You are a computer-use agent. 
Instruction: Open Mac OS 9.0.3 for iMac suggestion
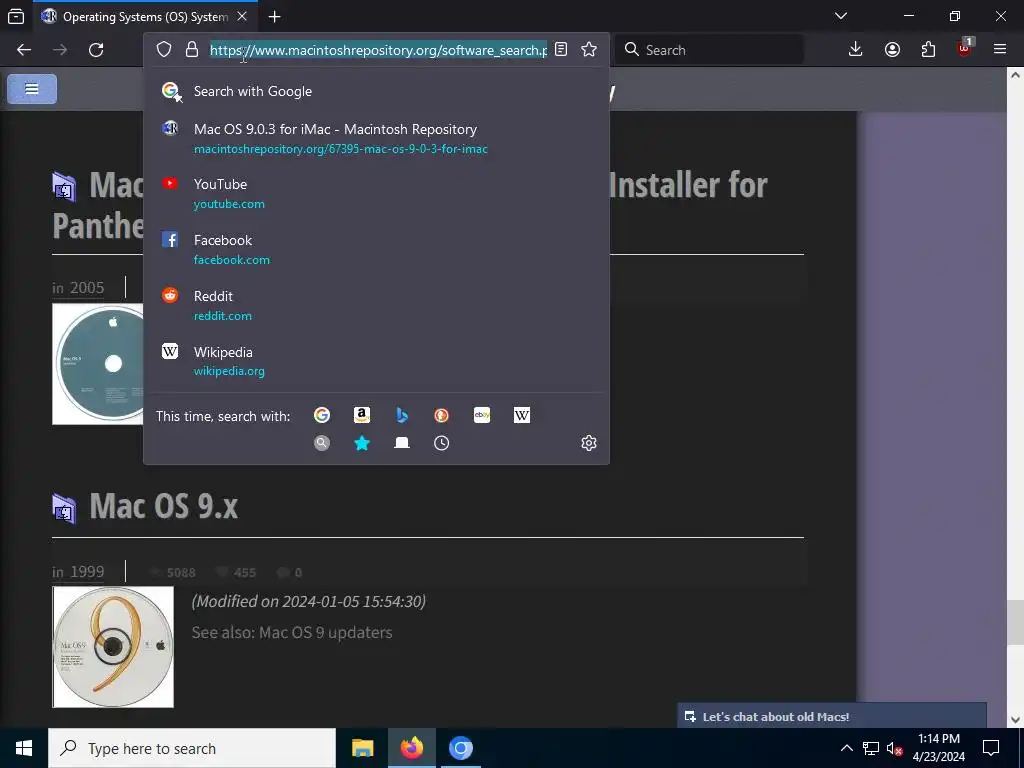376,138
